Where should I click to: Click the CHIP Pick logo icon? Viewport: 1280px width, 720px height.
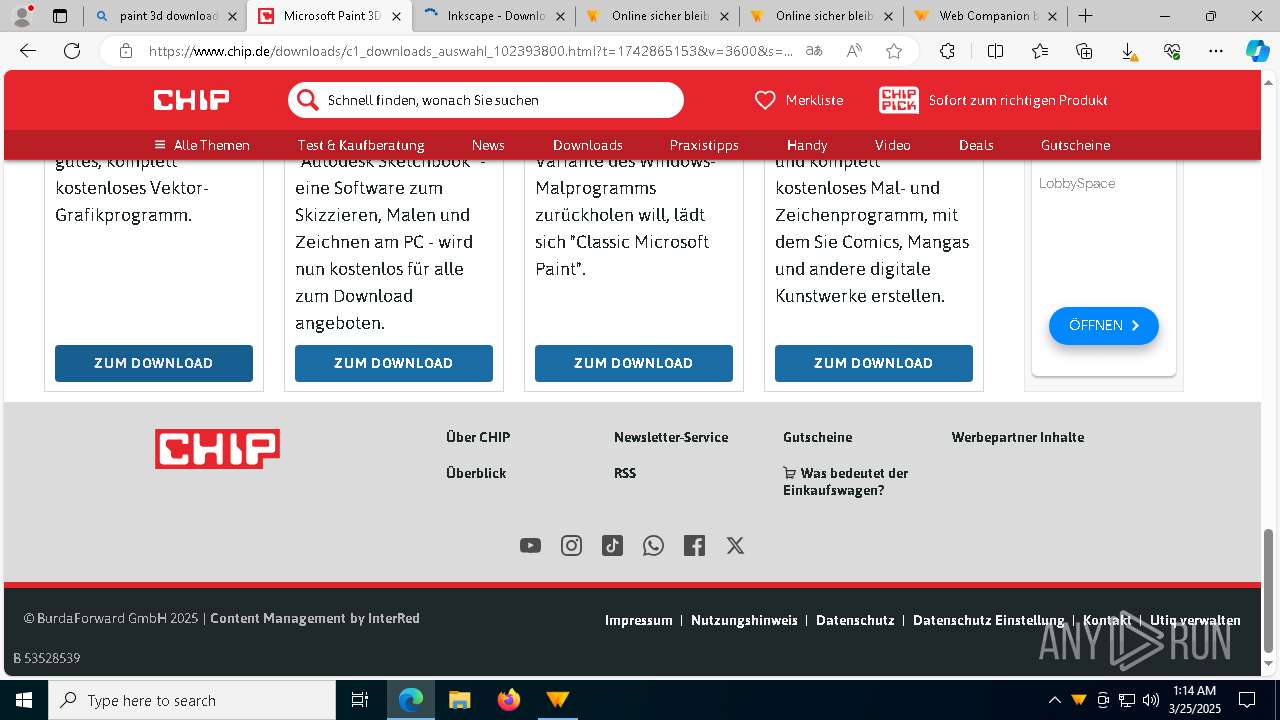click(x=898, y=100)
